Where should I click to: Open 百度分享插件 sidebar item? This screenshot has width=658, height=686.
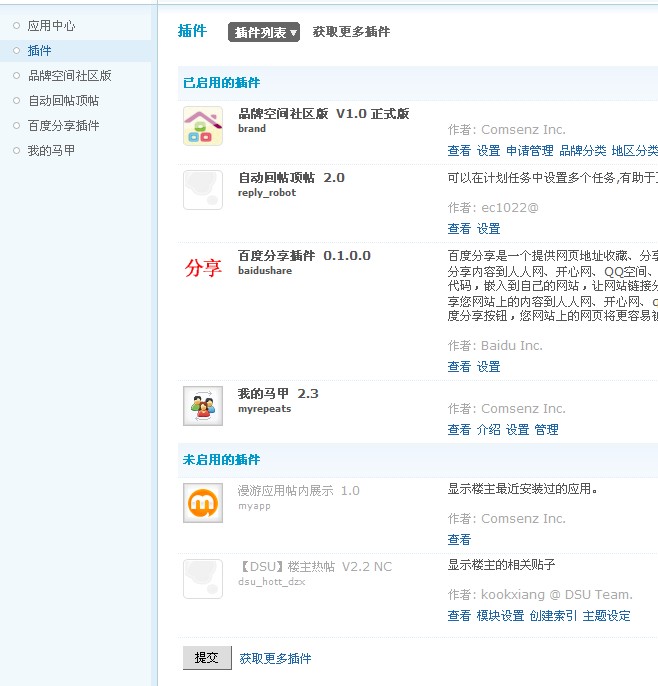[x=63, y=126]
